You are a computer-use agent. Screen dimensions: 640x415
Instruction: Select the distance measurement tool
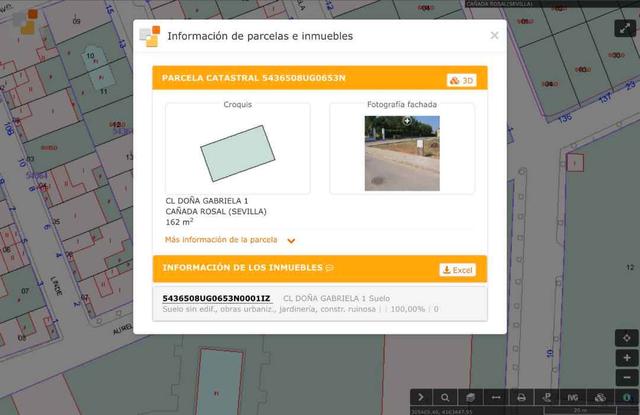496,397
